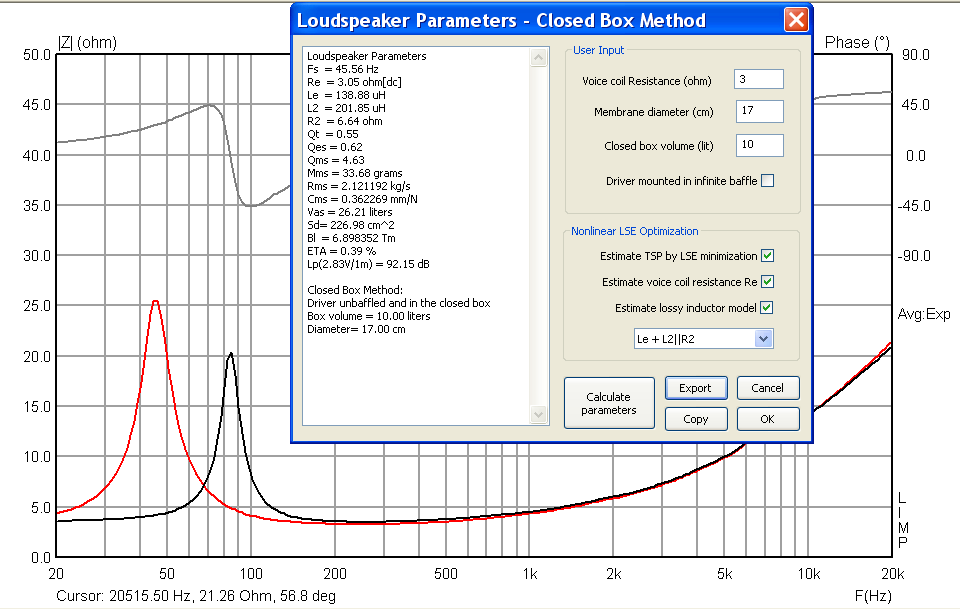Click the F(Hz) axis label
This screenshot has width=960, height=609.
(x=872, y=596)
